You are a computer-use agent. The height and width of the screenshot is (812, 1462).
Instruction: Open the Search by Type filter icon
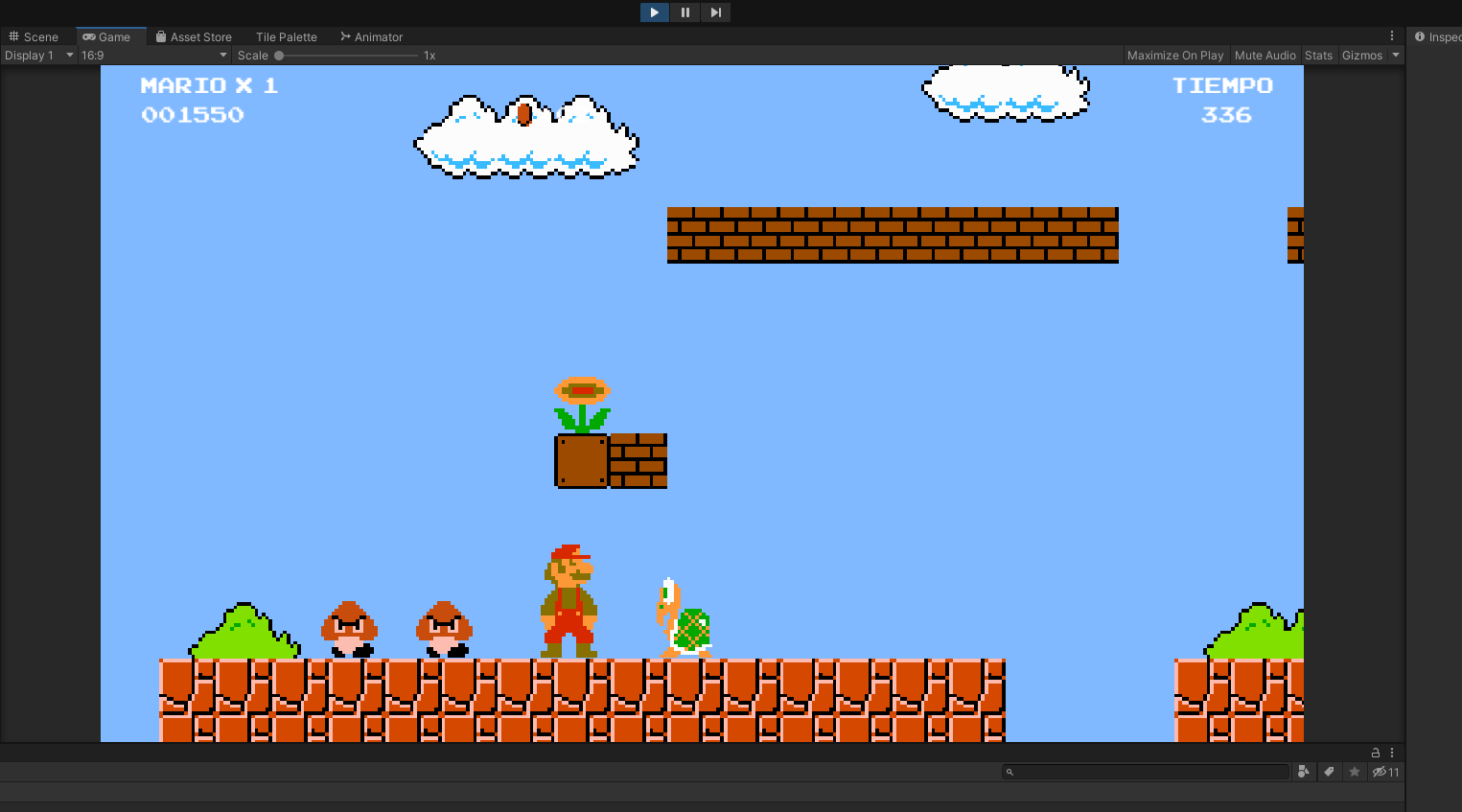click(x=1303, y=772)
